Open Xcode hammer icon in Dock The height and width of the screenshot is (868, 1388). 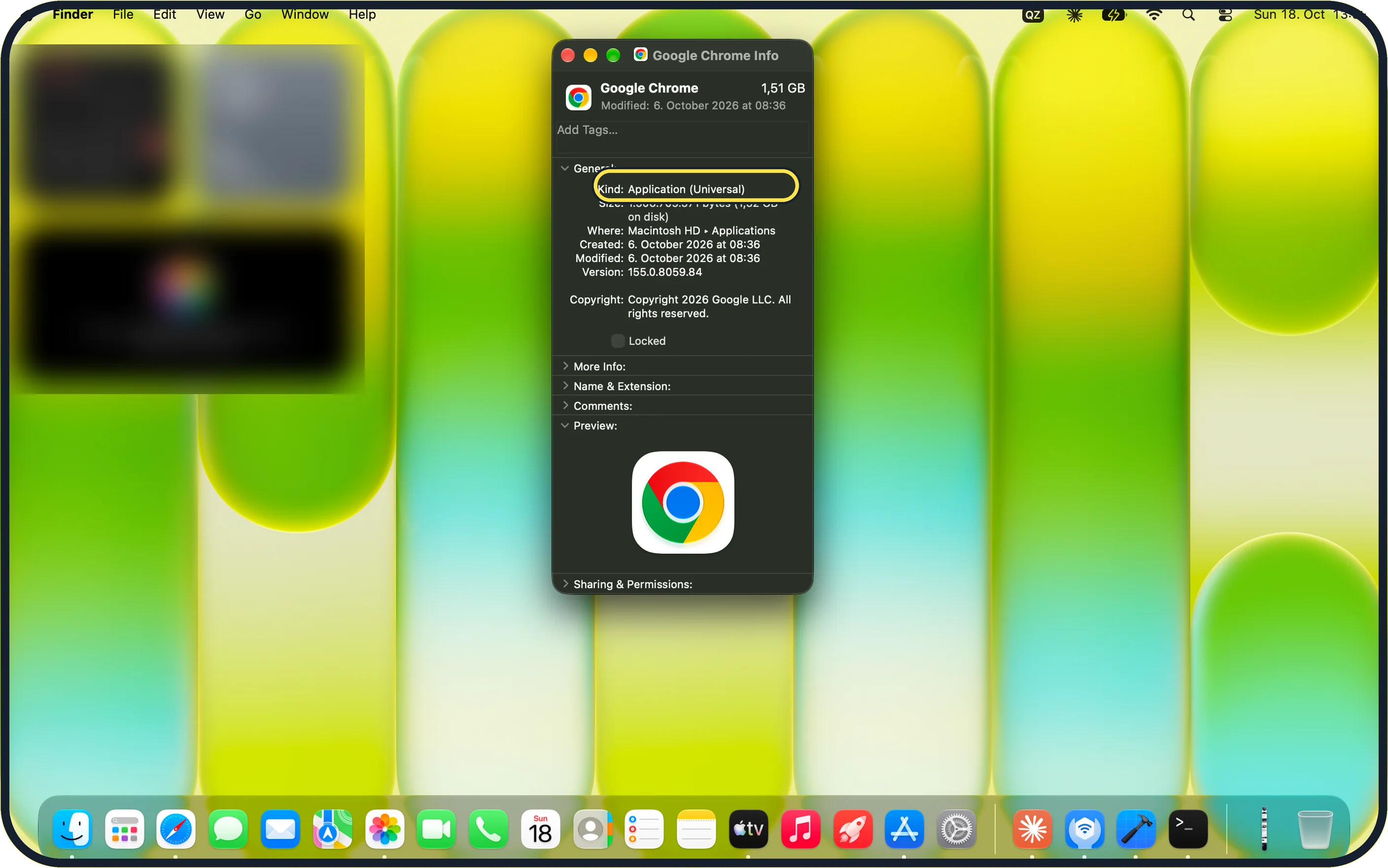pos(1136,829)
